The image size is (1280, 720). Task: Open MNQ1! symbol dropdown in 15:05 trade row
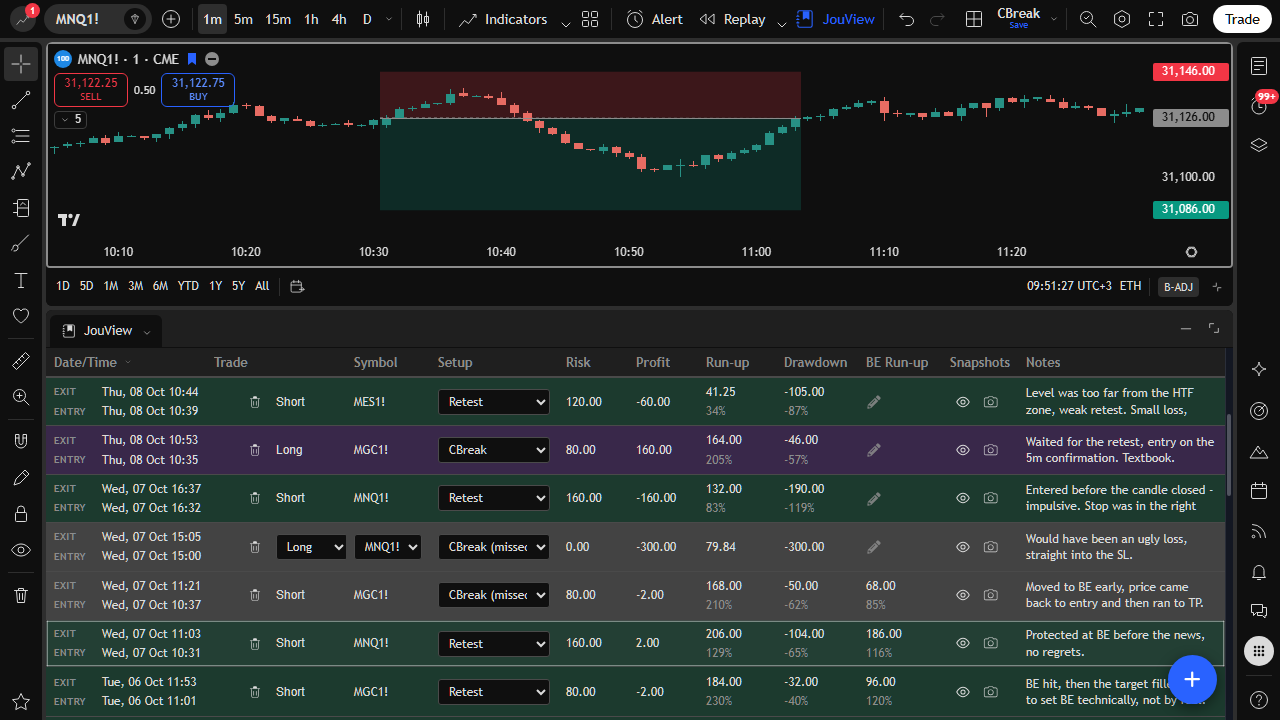pyautogui.click(x=388, y=547)
